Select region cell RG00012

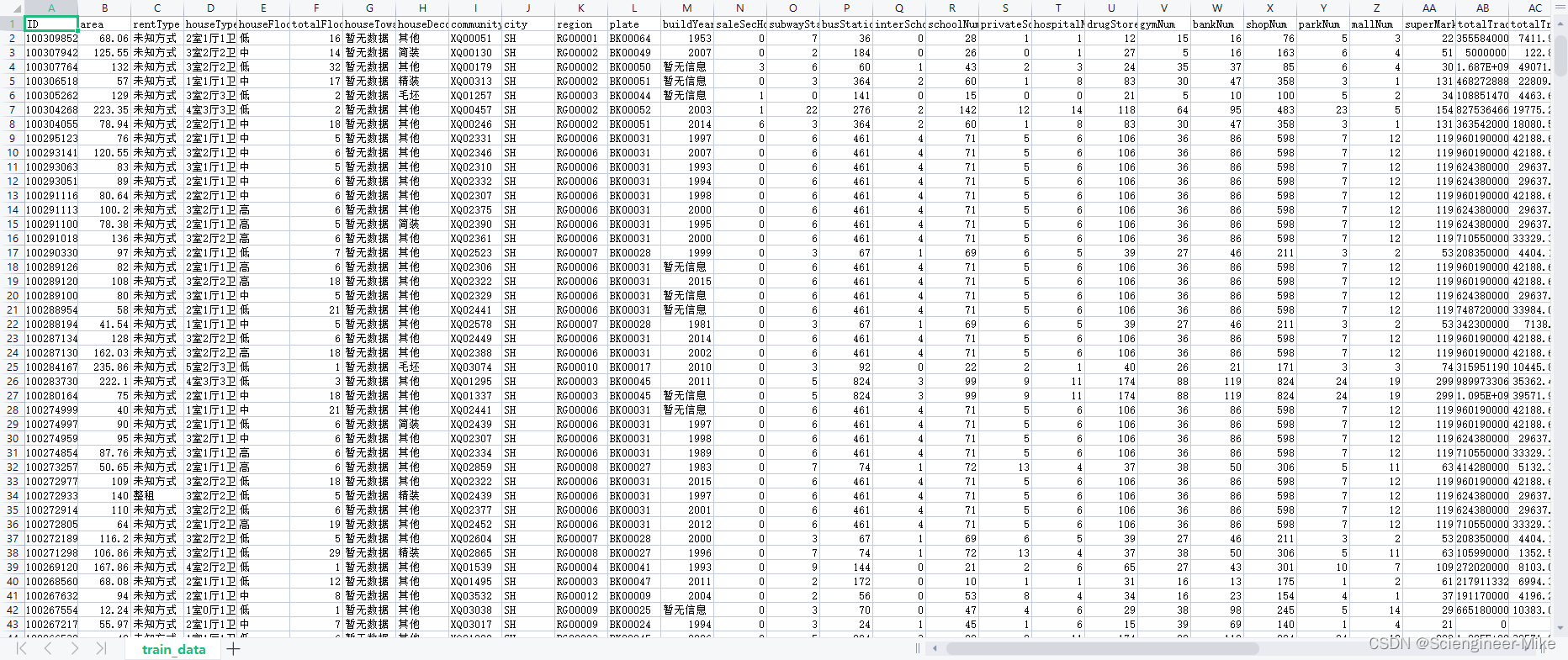pos(581,595)
